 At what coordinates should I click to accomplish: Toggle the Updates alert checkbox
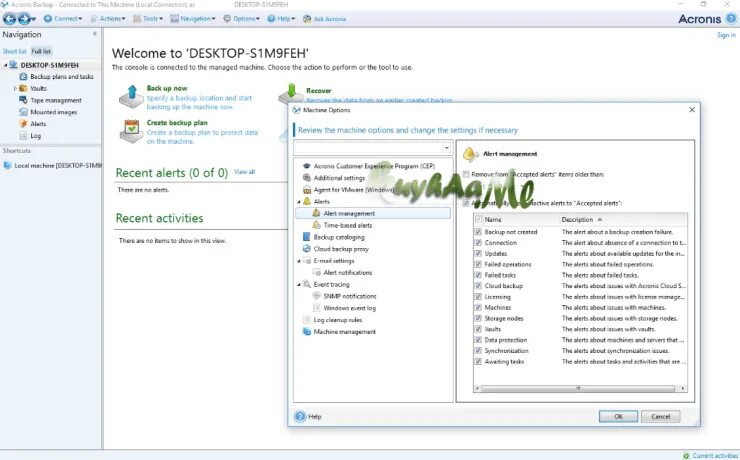(478, 253)
